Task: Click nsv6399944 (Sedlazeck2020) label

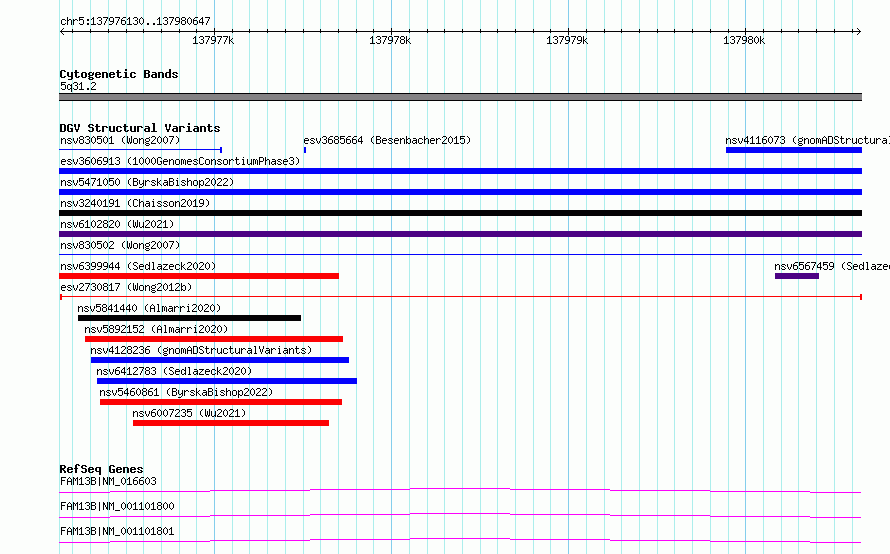Action: point(138,266)
